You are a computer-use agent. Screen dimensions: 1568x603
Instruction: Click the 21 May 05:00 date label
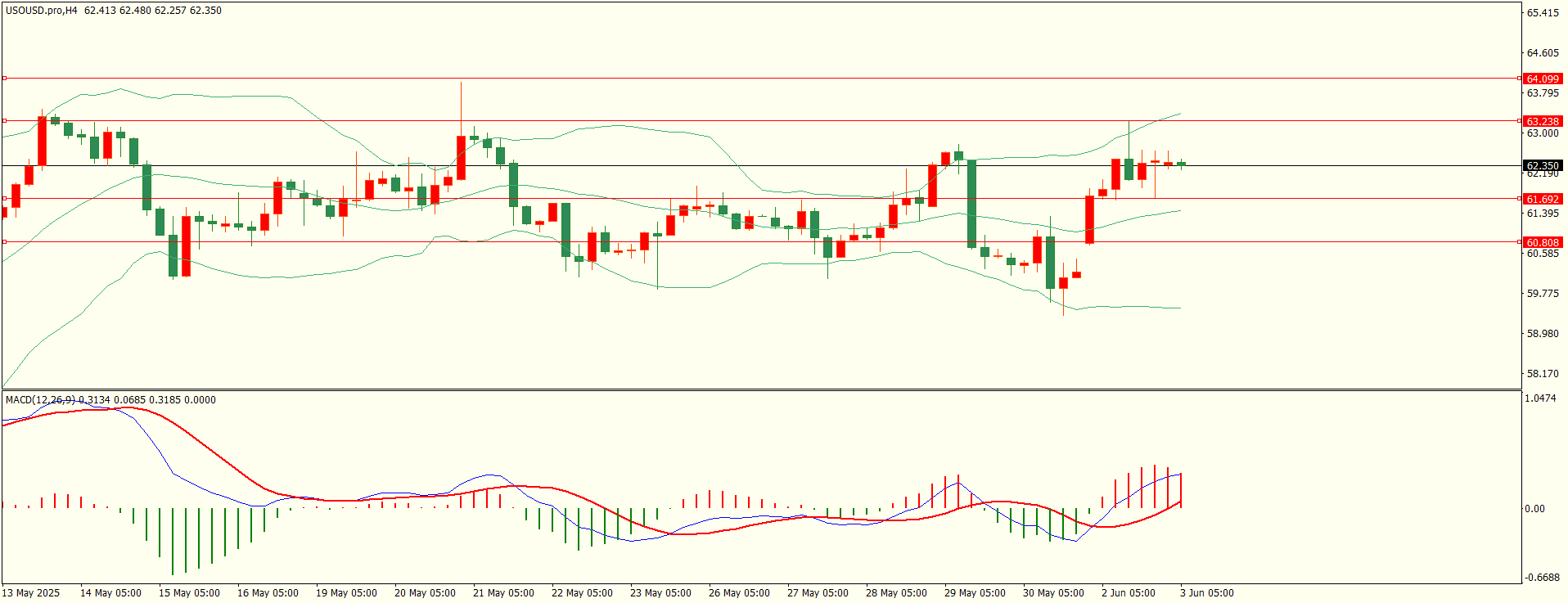click(503, 593)
